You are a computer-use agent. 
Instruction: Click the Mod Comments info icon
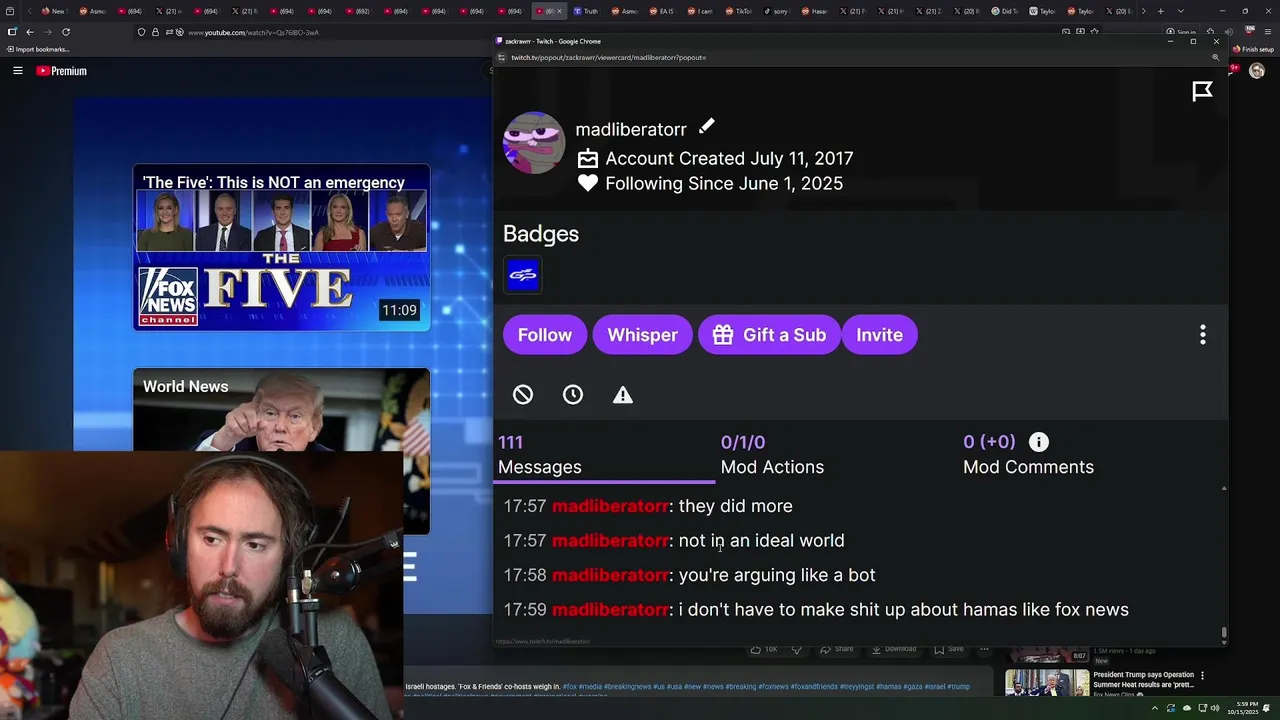click(x=1039, y=442)
